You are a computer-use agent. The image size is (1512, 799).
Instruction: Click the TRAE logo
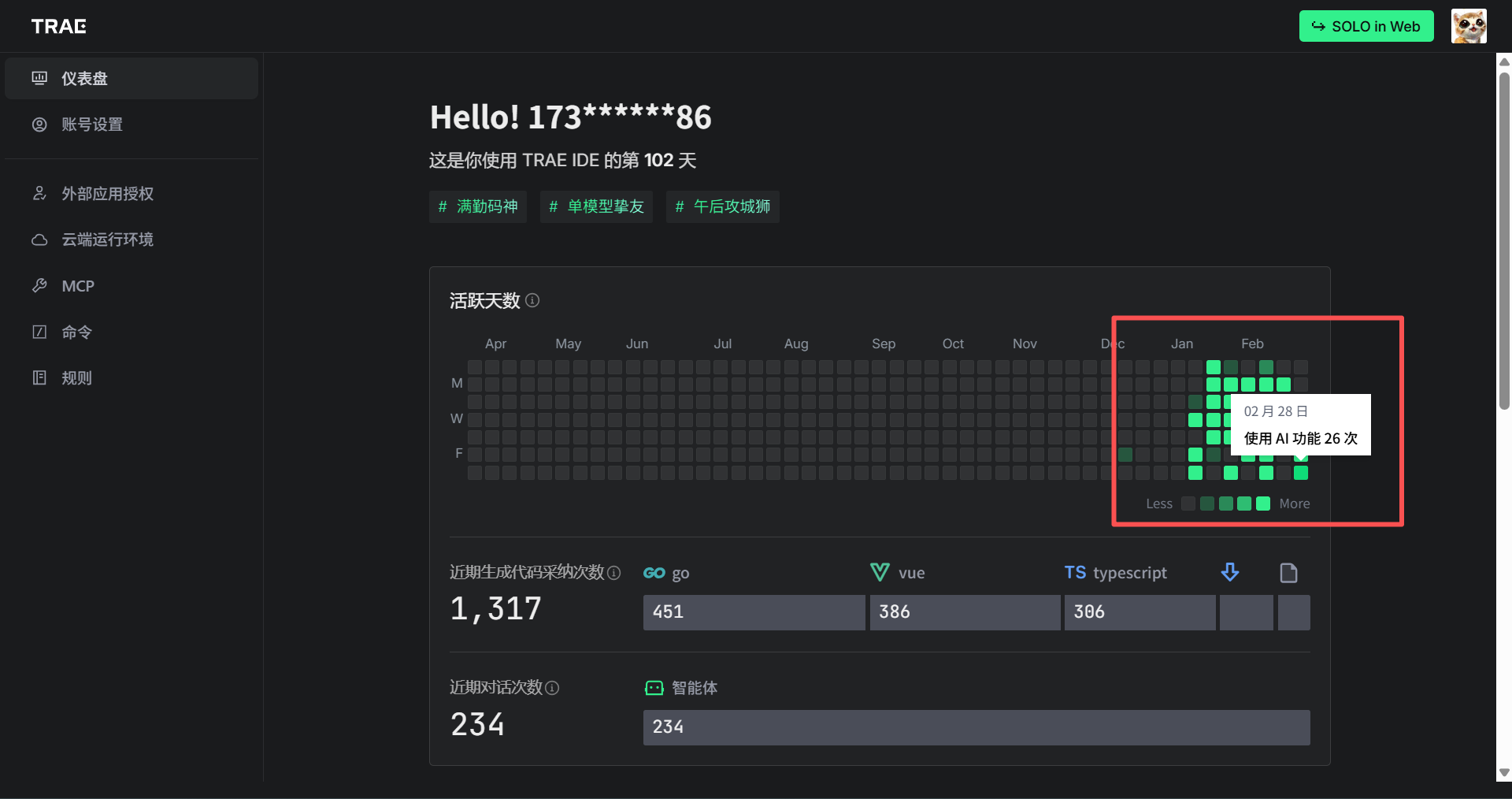click(59, 26)
